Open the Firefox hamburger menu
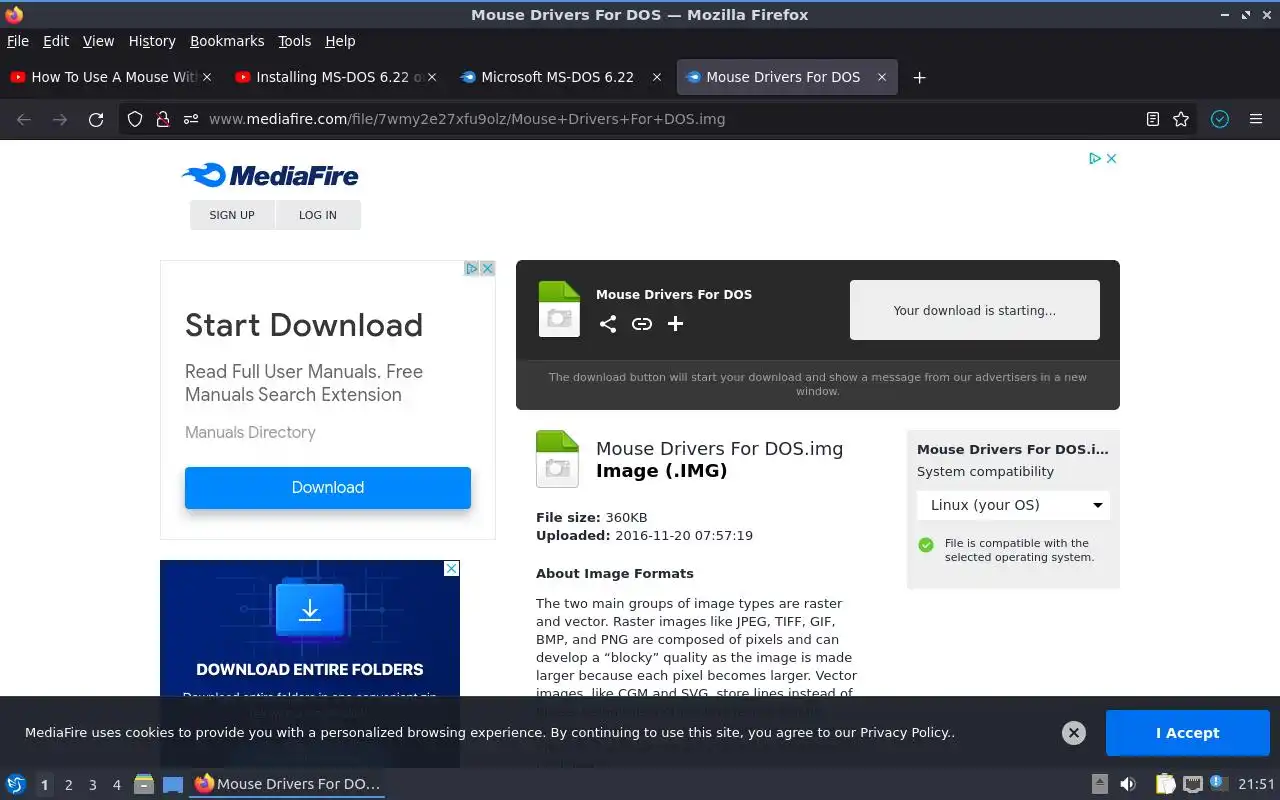 pyautogui.click(x=1256, y=119)
